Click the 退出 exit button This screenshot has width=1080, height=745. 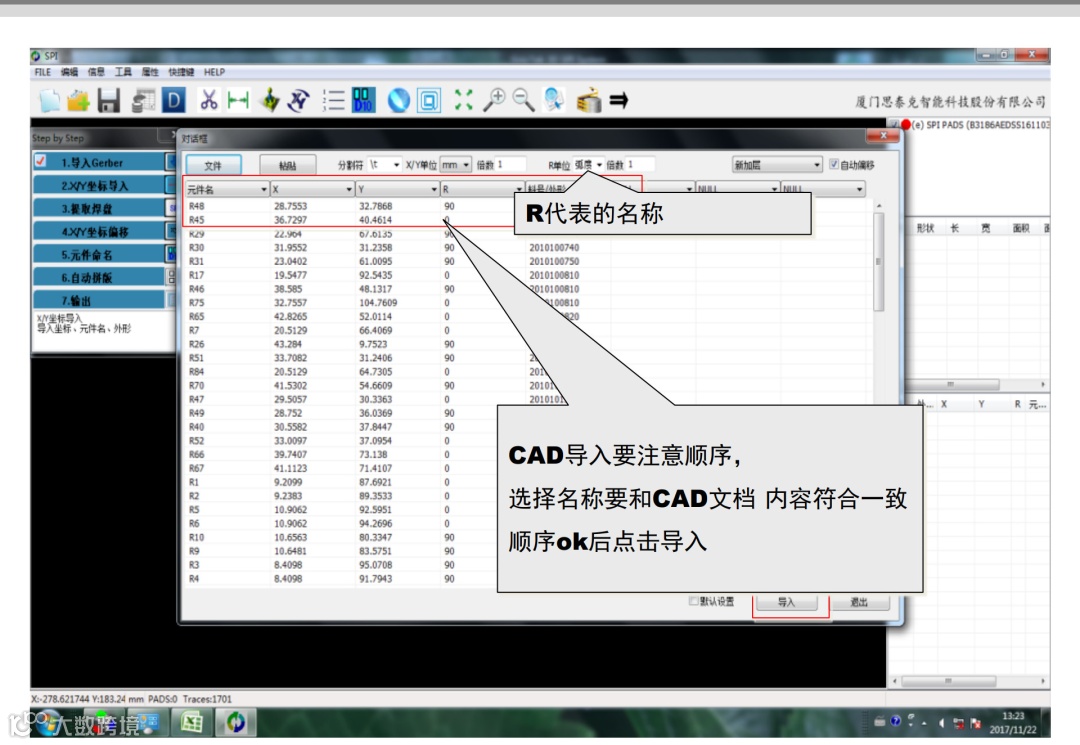859,602
